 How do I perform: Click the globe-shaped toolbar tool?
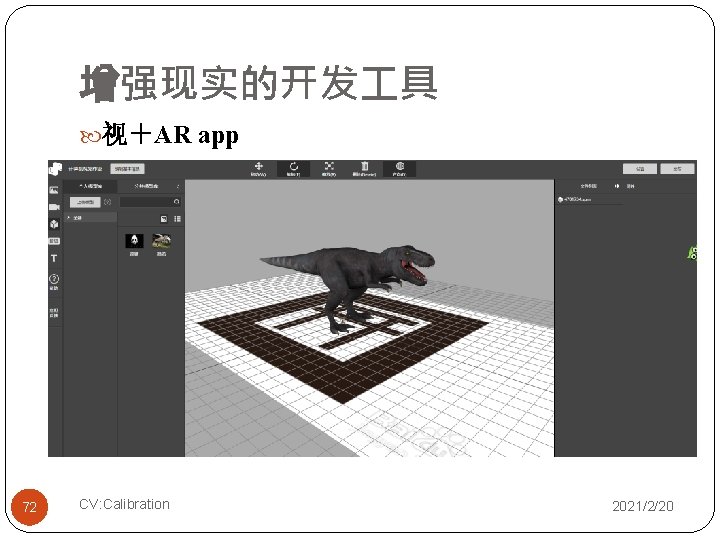pos(399,169)
